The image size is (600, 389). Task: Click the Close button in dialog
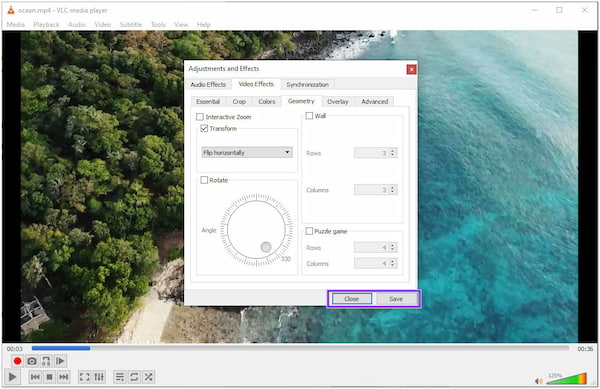click(x=352, y=299)
